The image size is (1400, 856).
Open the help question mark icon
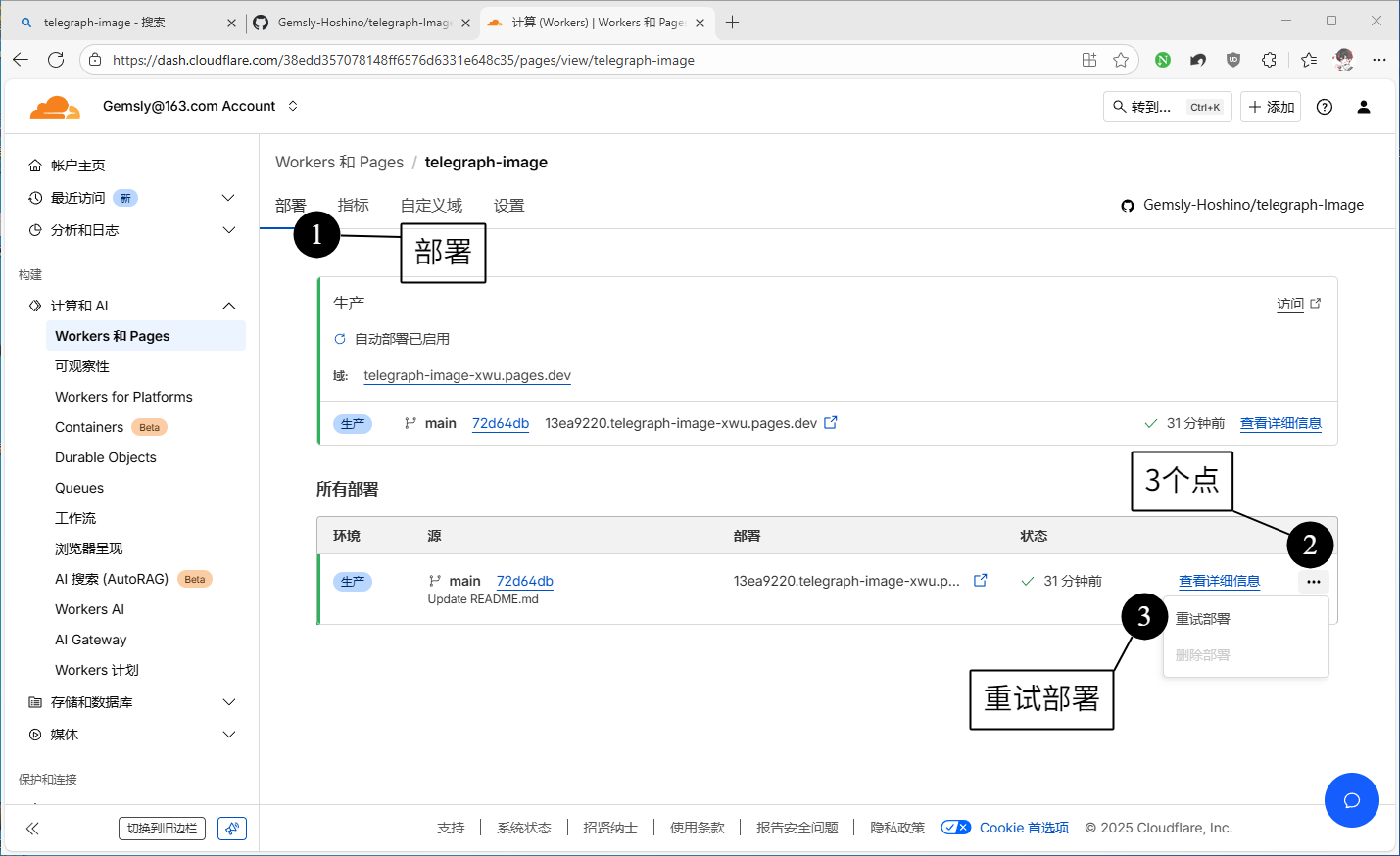pos(1325,107)
